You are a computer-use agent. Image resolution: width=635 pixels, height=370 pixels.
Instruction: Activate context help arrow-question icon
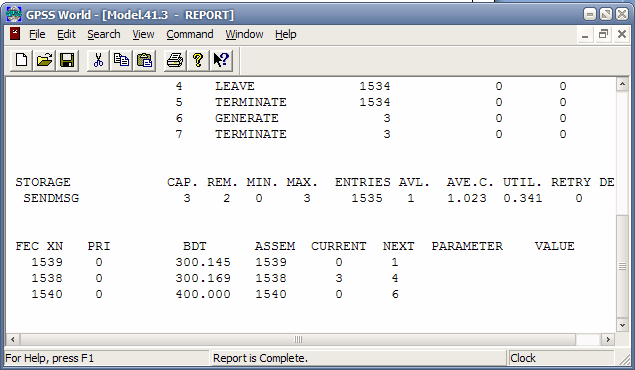click(x=221, y=60)
